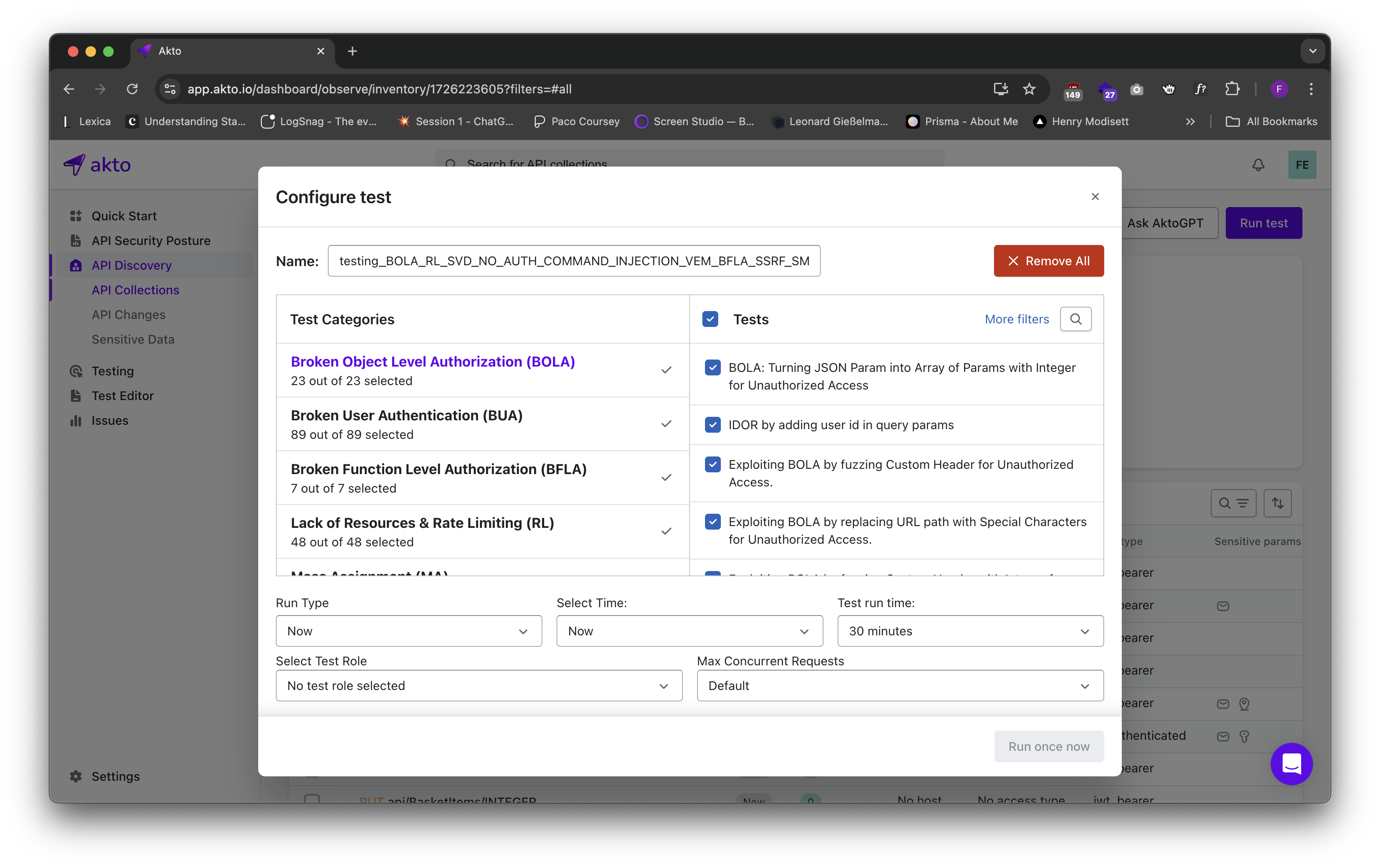Open the Run Type dropdown
The height and width of the screenshot is (868, 1380).
coord(408,631)
